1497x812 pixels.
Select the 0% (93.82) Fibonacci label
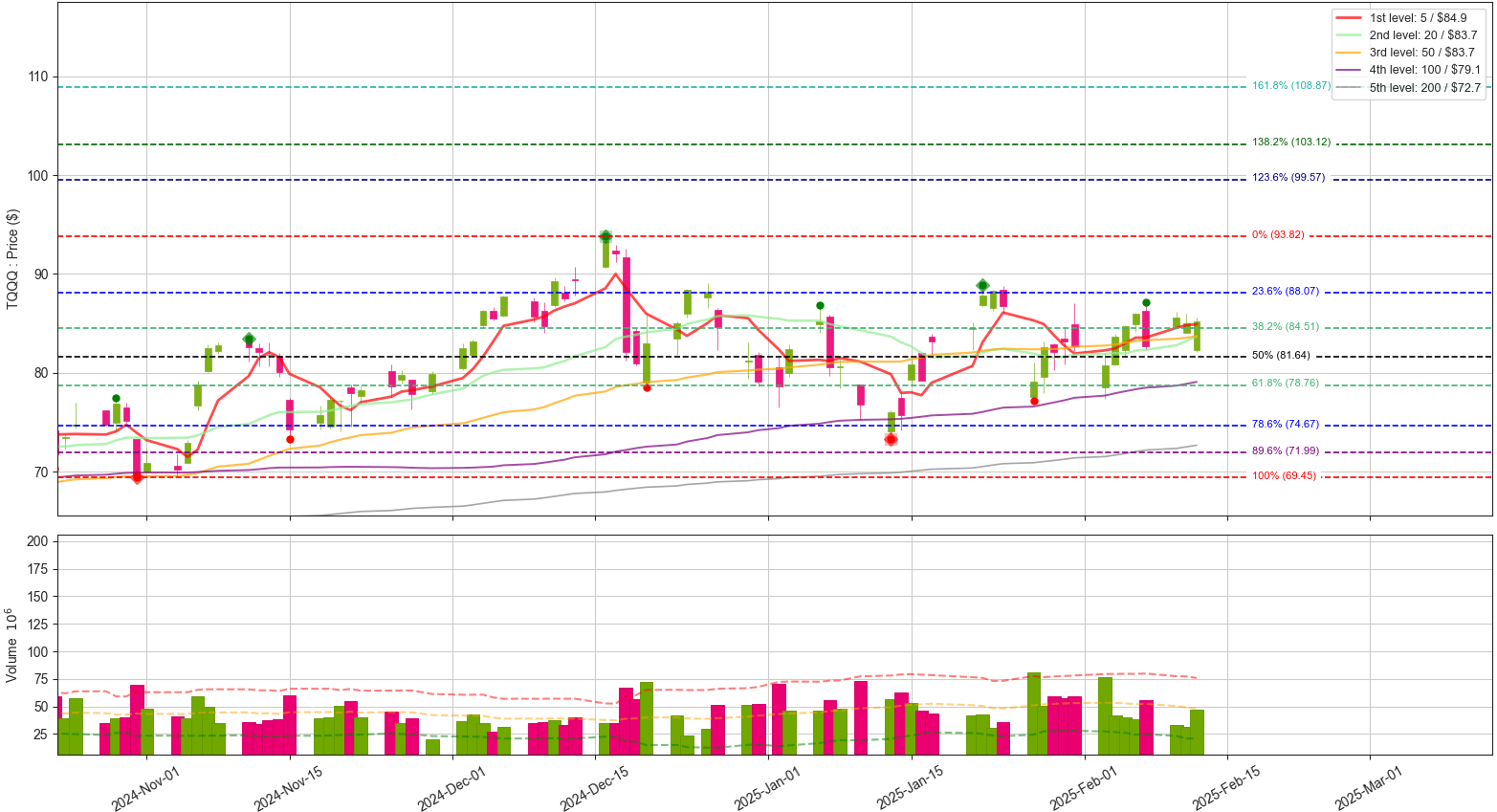pos(1277,235)
